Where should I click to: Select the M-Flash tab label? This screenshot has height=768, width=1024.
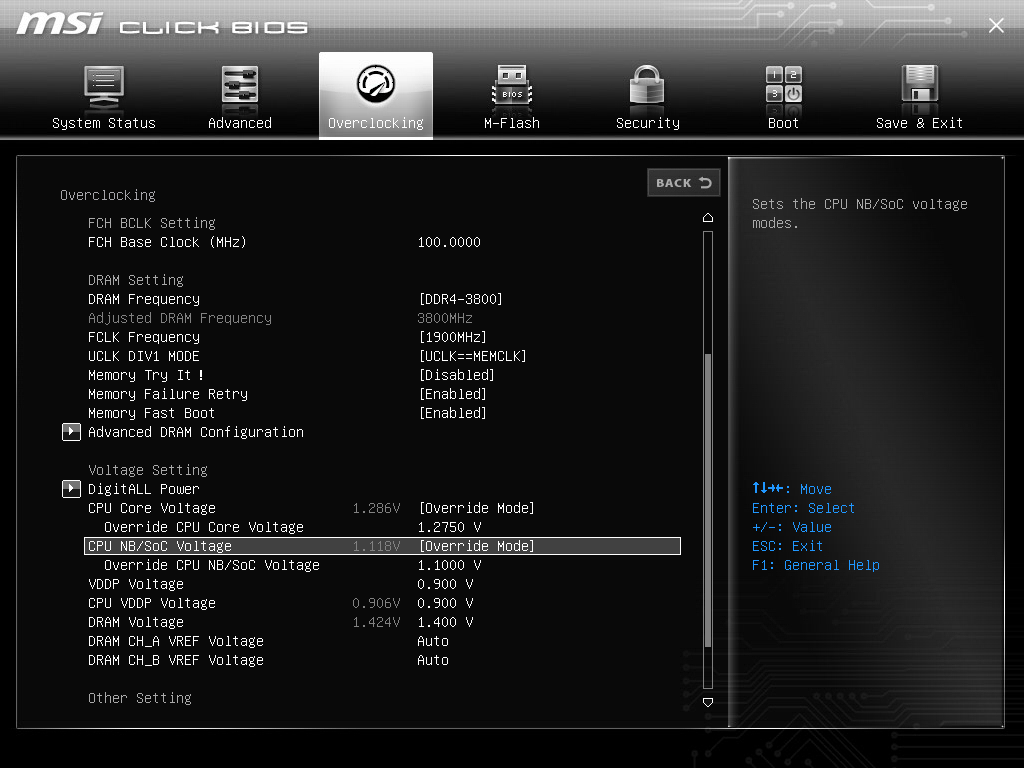click(x=512, y=123)
